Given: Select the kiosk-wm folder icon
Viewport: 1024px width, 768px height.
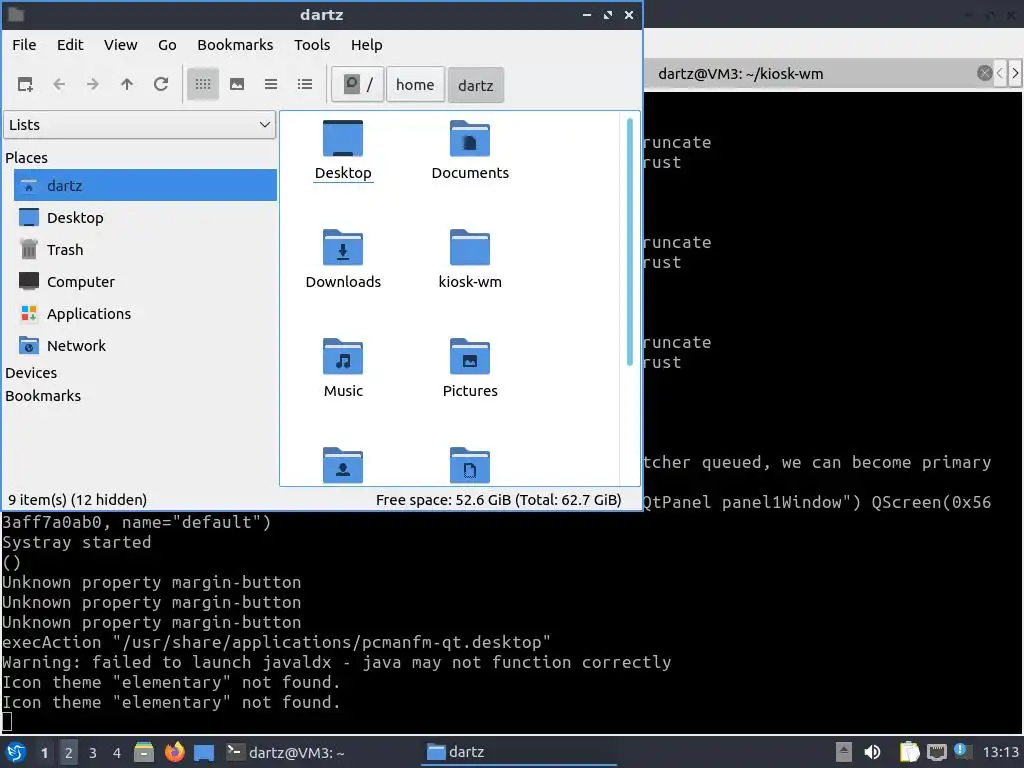Looking at the screenshot, I should coord(470,259).
